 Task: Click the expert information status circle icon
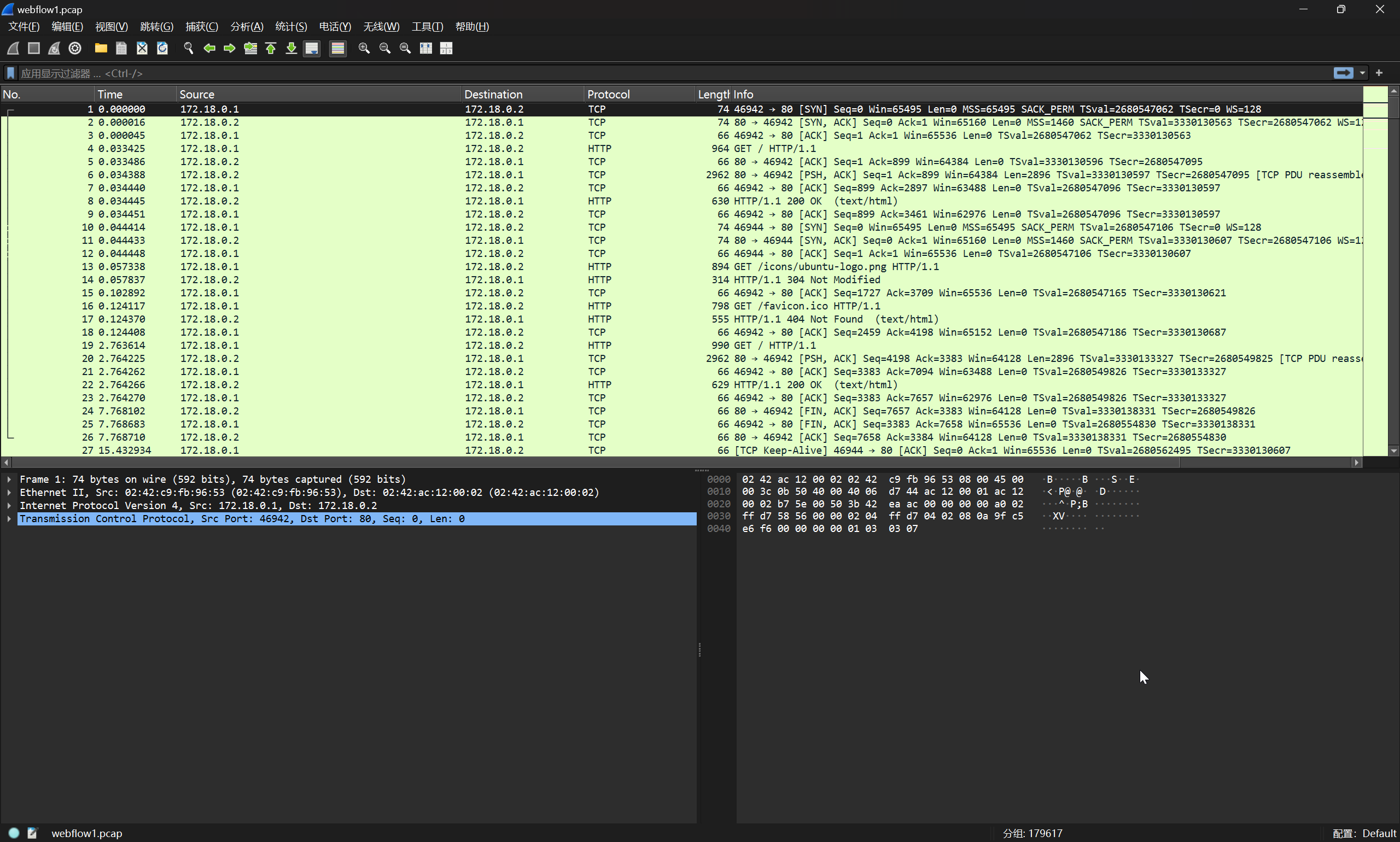(14, 833)
